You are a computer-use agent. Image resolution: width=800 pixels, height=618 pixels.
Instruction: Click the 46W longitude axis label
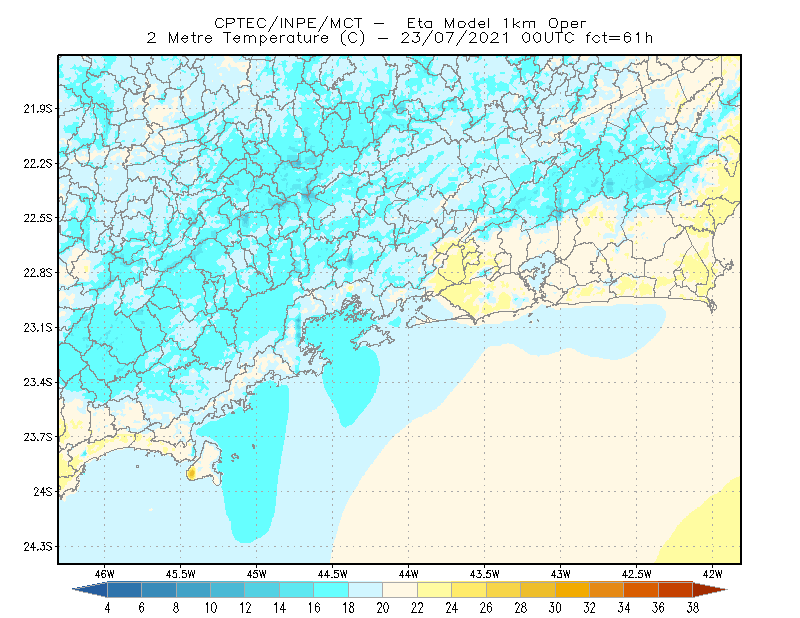click(x=105, y=574)
